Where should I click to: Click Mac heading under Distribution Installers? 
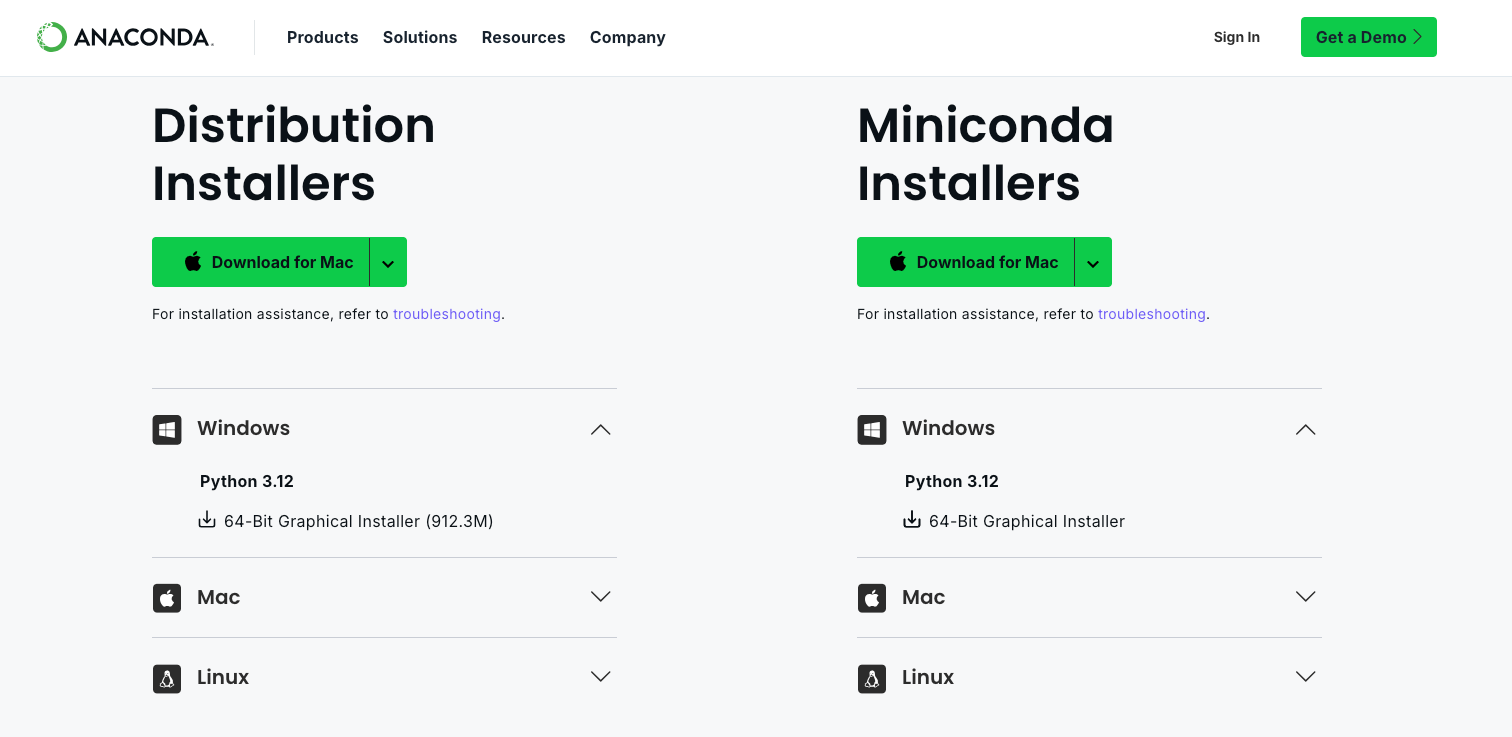click(x=218, y=597)
